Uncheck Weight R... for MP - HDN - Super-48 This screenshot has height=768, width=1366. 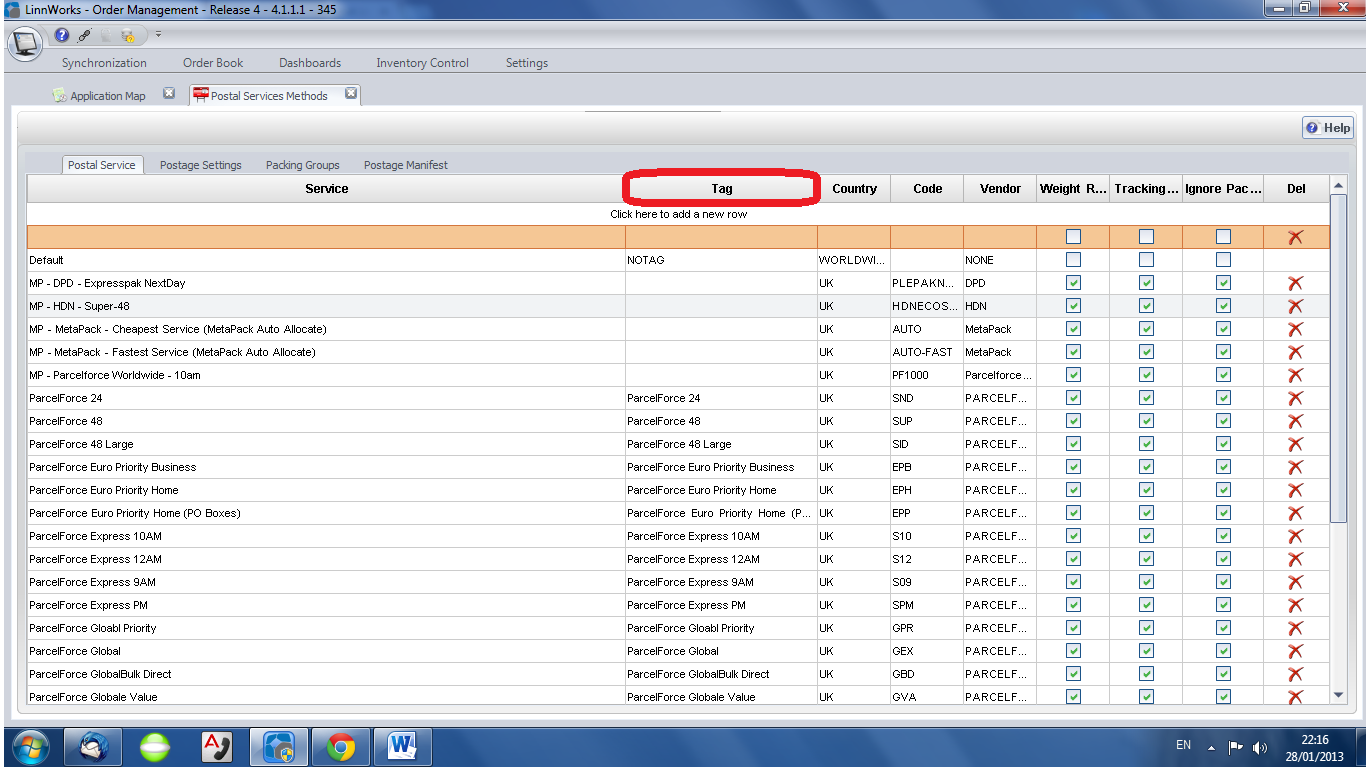click(x=1073, y=306)
